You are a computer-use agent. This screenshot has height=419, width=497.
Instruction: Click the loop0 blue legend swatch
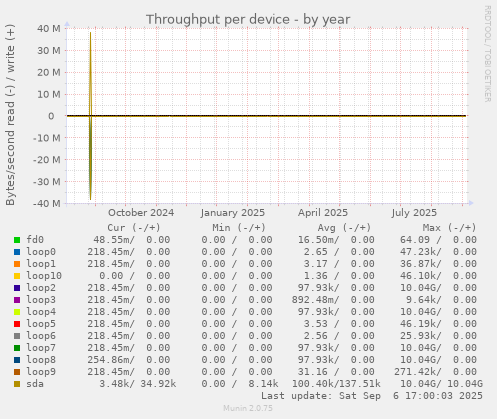(17, 252)
